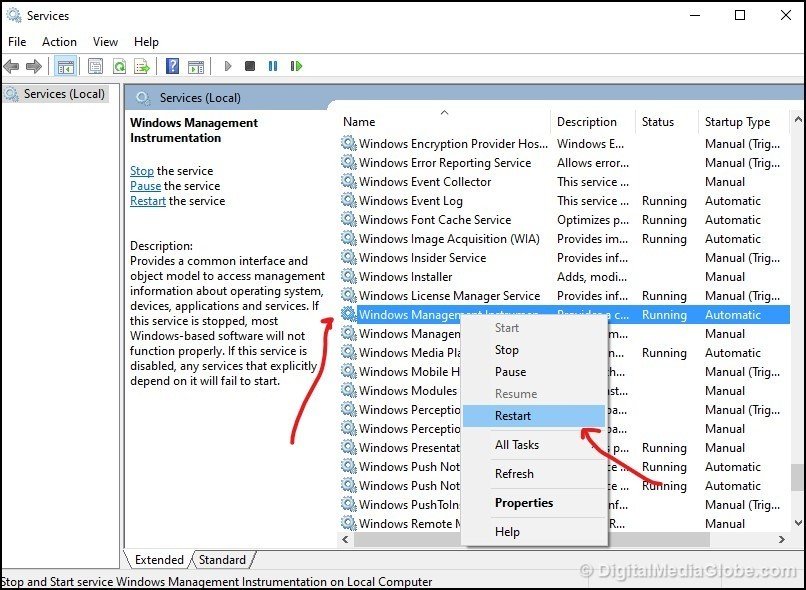This screenshot has width=806, height=590.
Task: Choose Pause in the context menu
Action: 534,372
